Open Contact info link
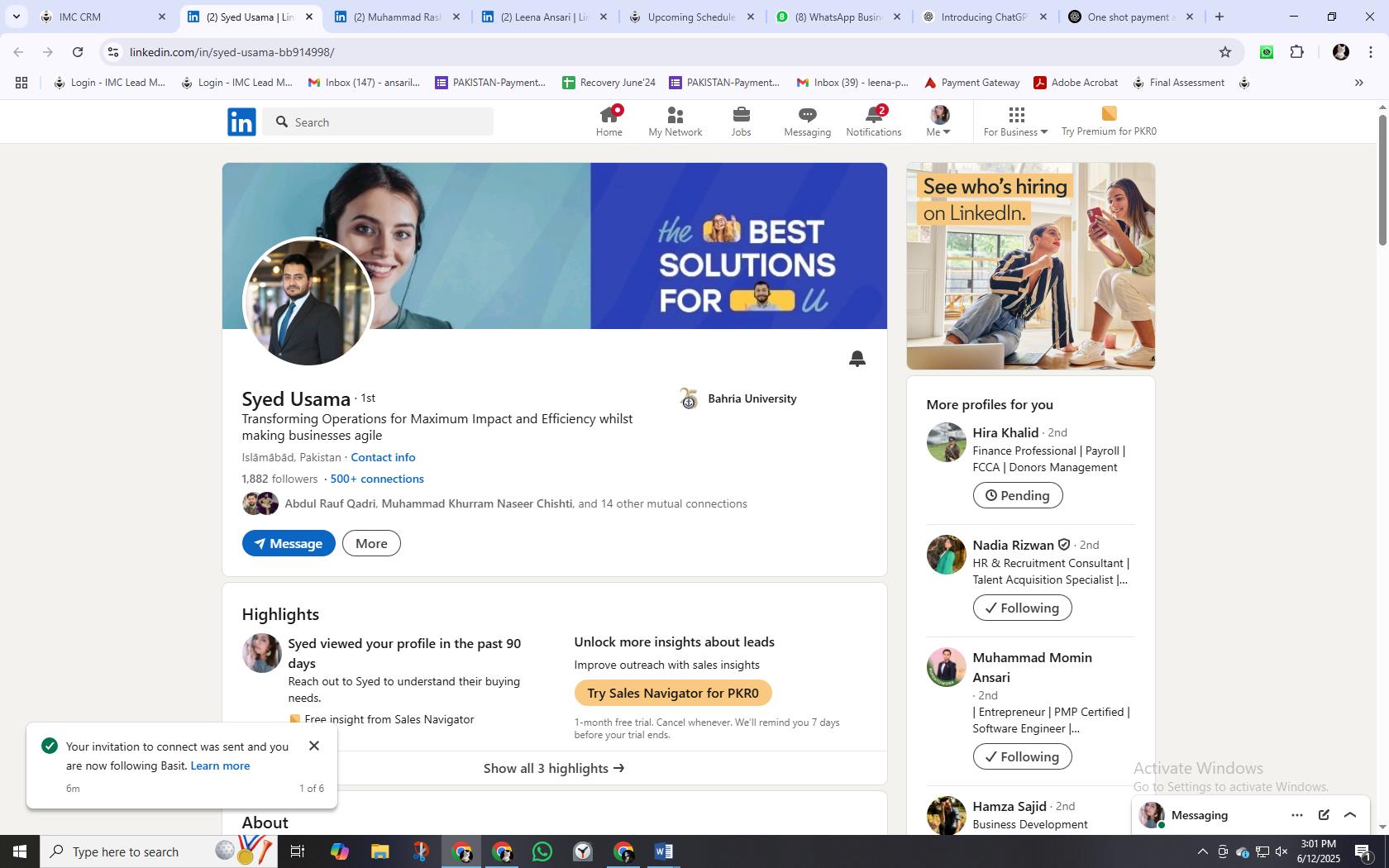Viewport: 1389px width, 868px height. [383, 457]
